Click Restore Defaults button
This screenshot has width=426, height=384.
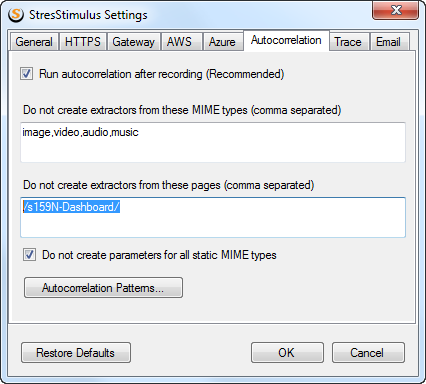tap(76, 353)
